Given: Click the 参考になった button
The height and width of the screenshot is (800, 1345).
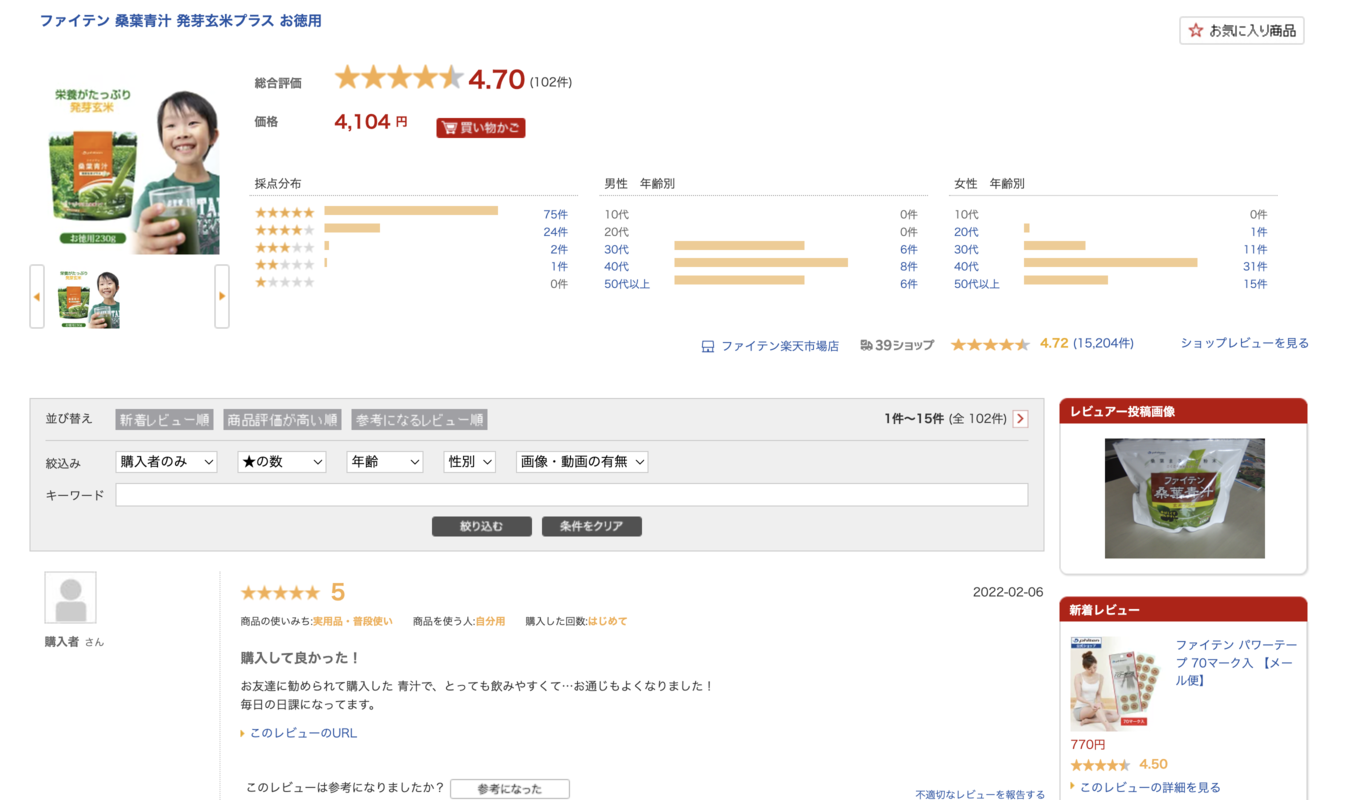Looking at the screenshot, I should pos(510,789).
